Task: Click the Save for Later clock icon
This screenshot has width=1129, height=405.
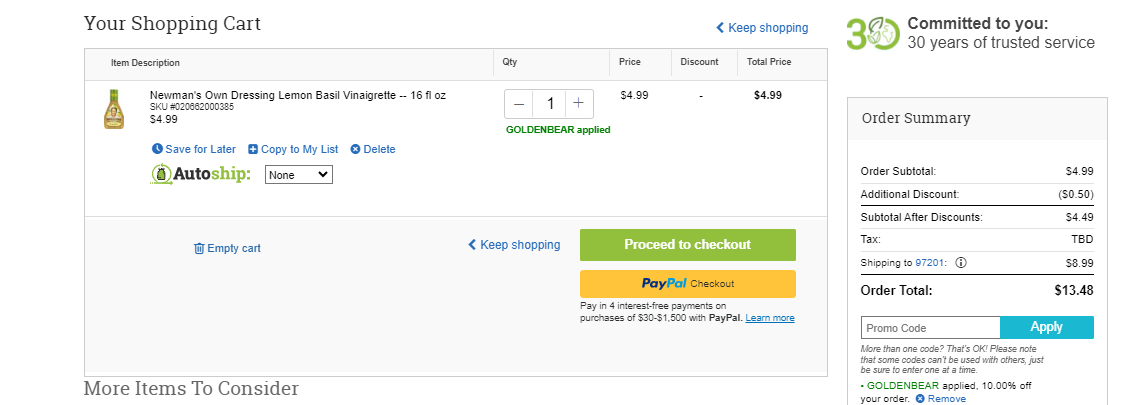Action: (x=157, y=149)
